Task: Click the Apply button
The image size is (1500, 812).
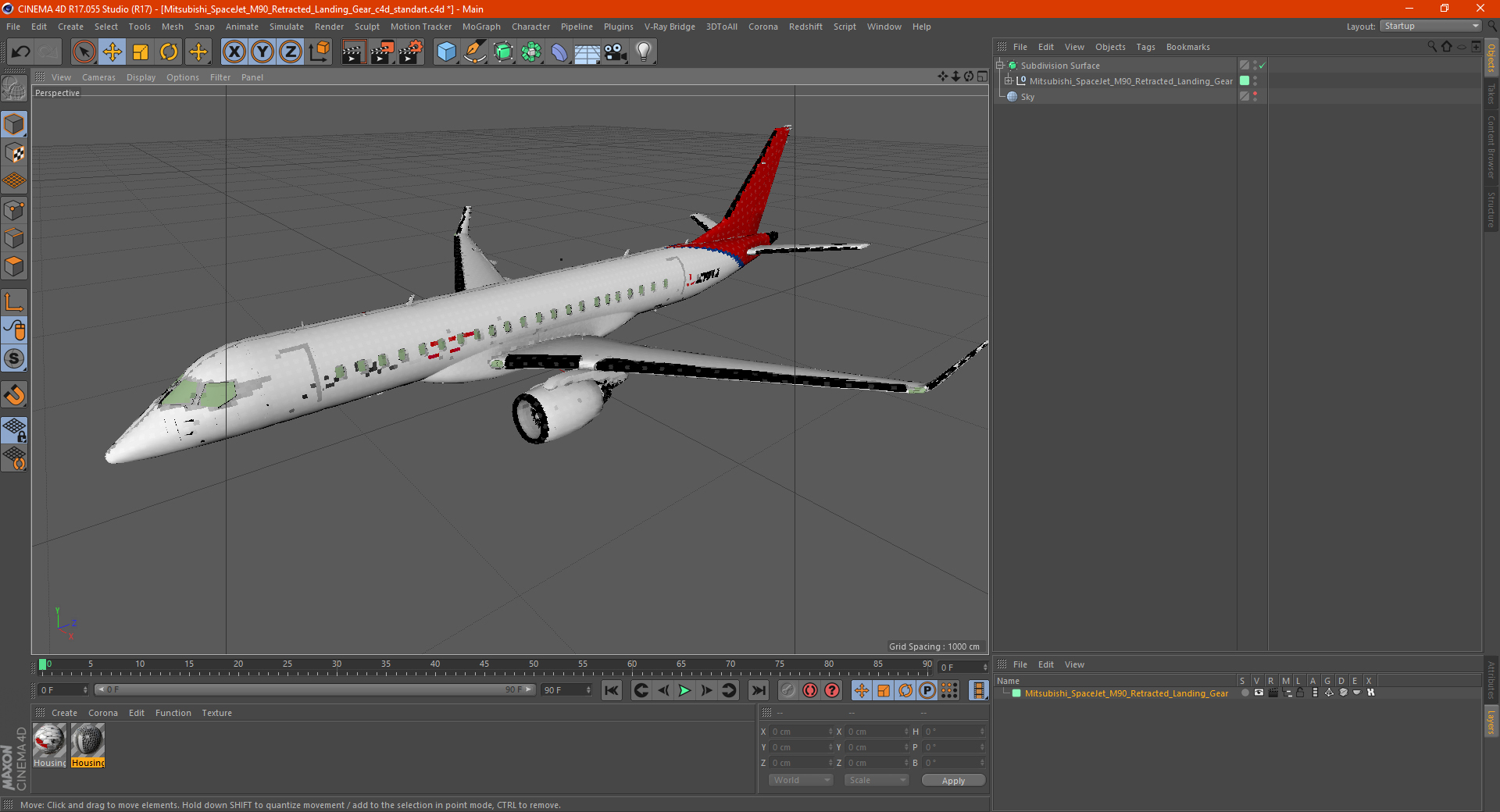Action: [x=953, y=781]
